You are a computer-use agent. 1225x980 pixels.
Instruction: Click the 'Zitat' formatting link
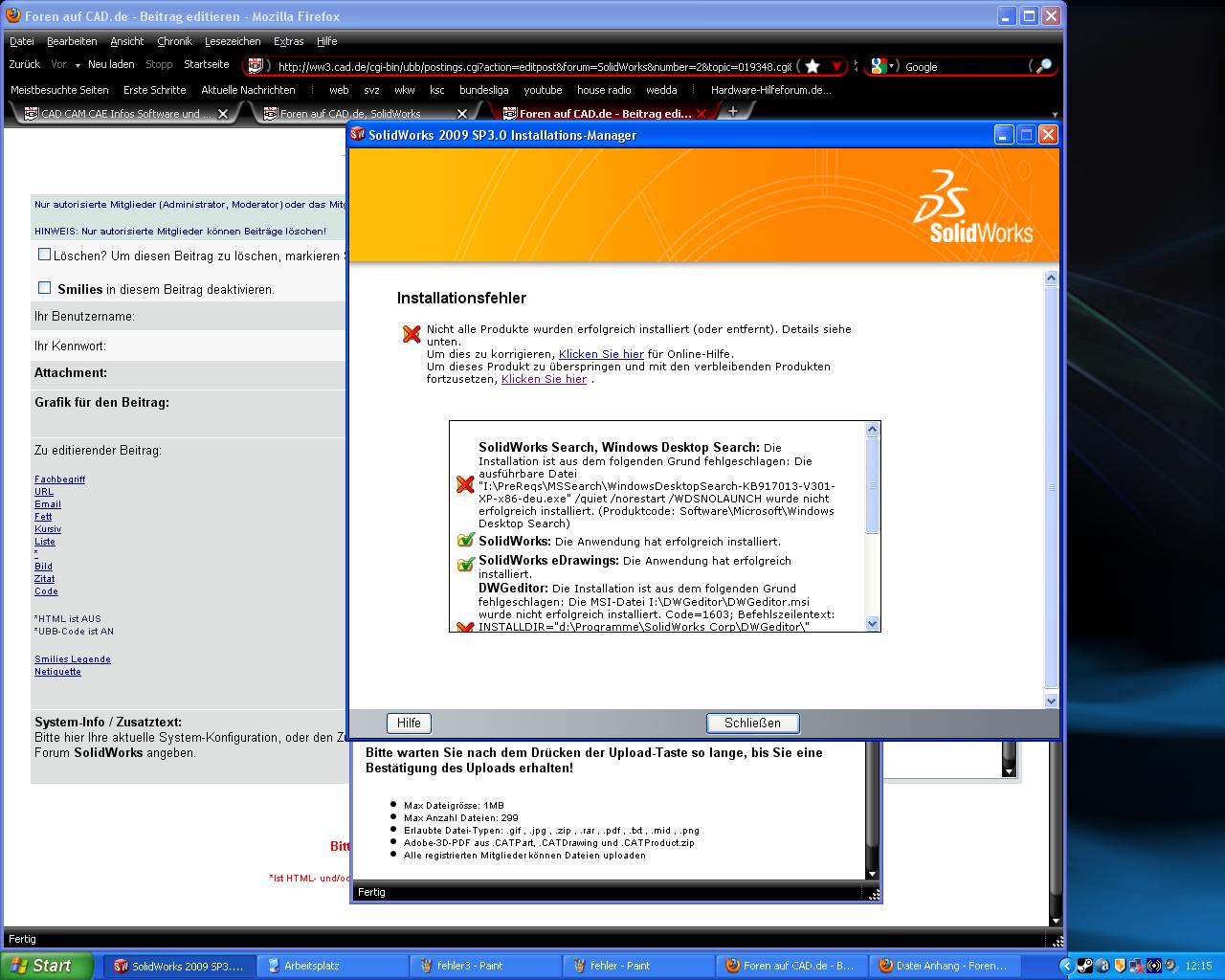click(x=44, y=579)
